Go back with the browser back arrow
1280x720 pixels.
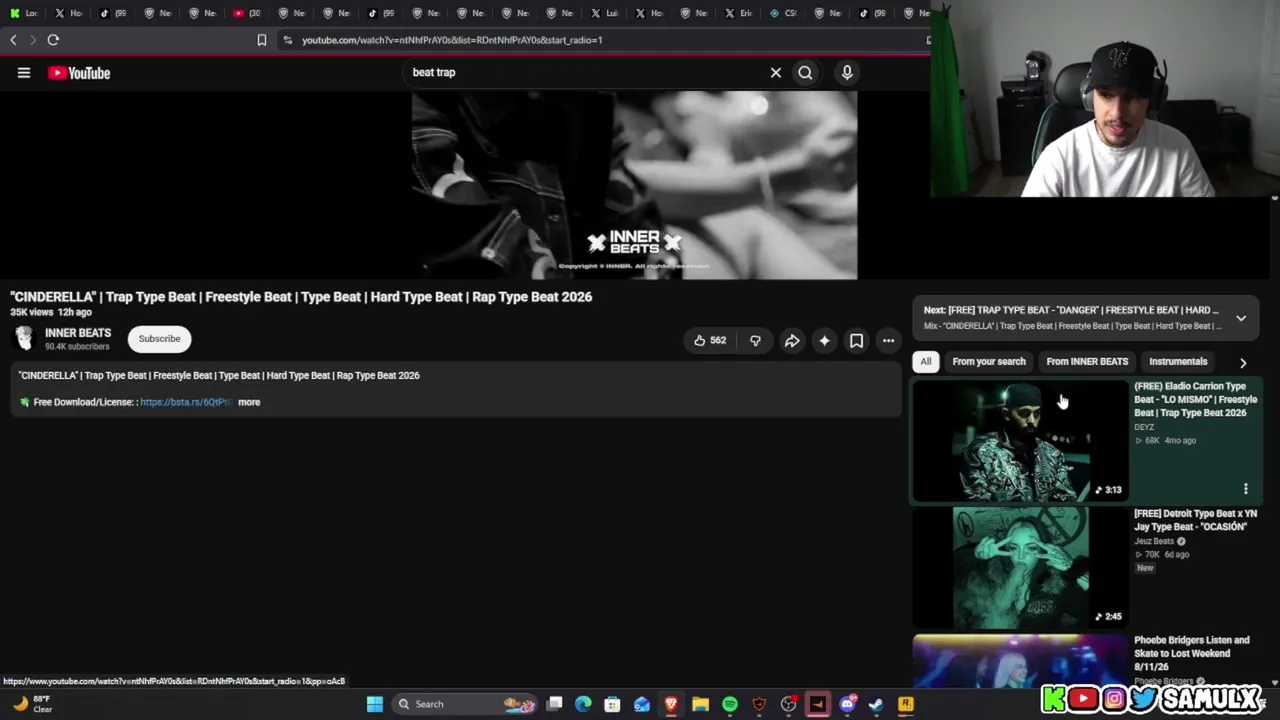pos(13,40)
